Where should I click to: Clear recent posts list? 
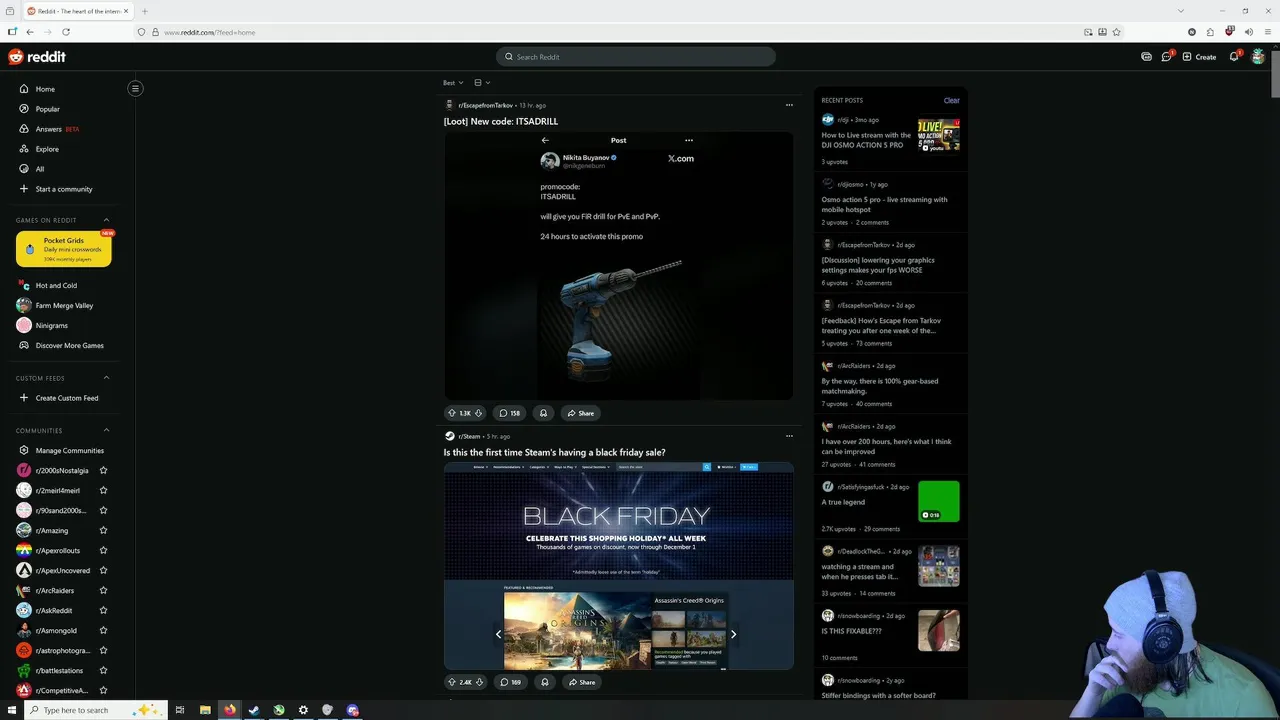(x=951, y=100)
